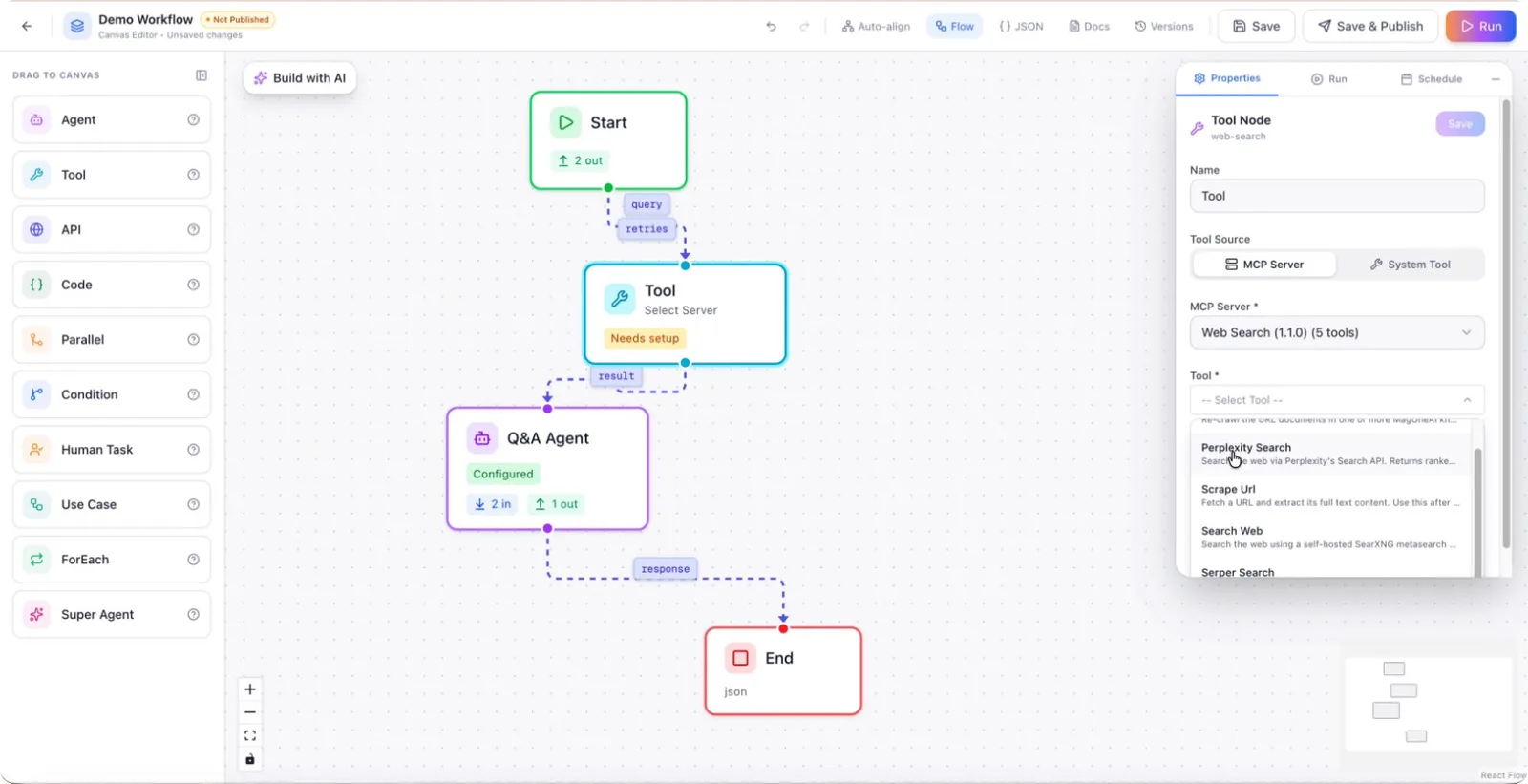Click the Name input field
The width and height of the screenshot is (1528, 784).
[1337, 196]
